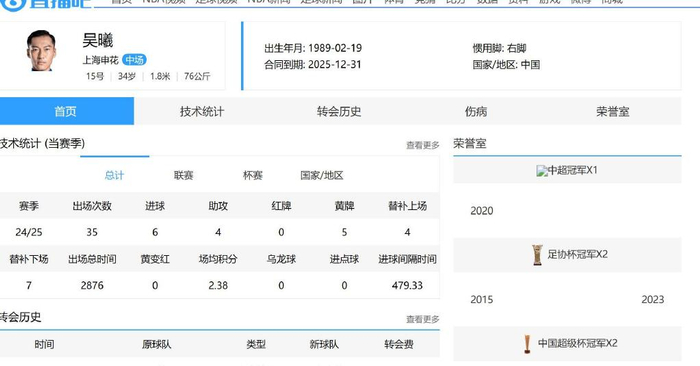Click the year 2023 under 足协杯冠军

tap(653, 299)
